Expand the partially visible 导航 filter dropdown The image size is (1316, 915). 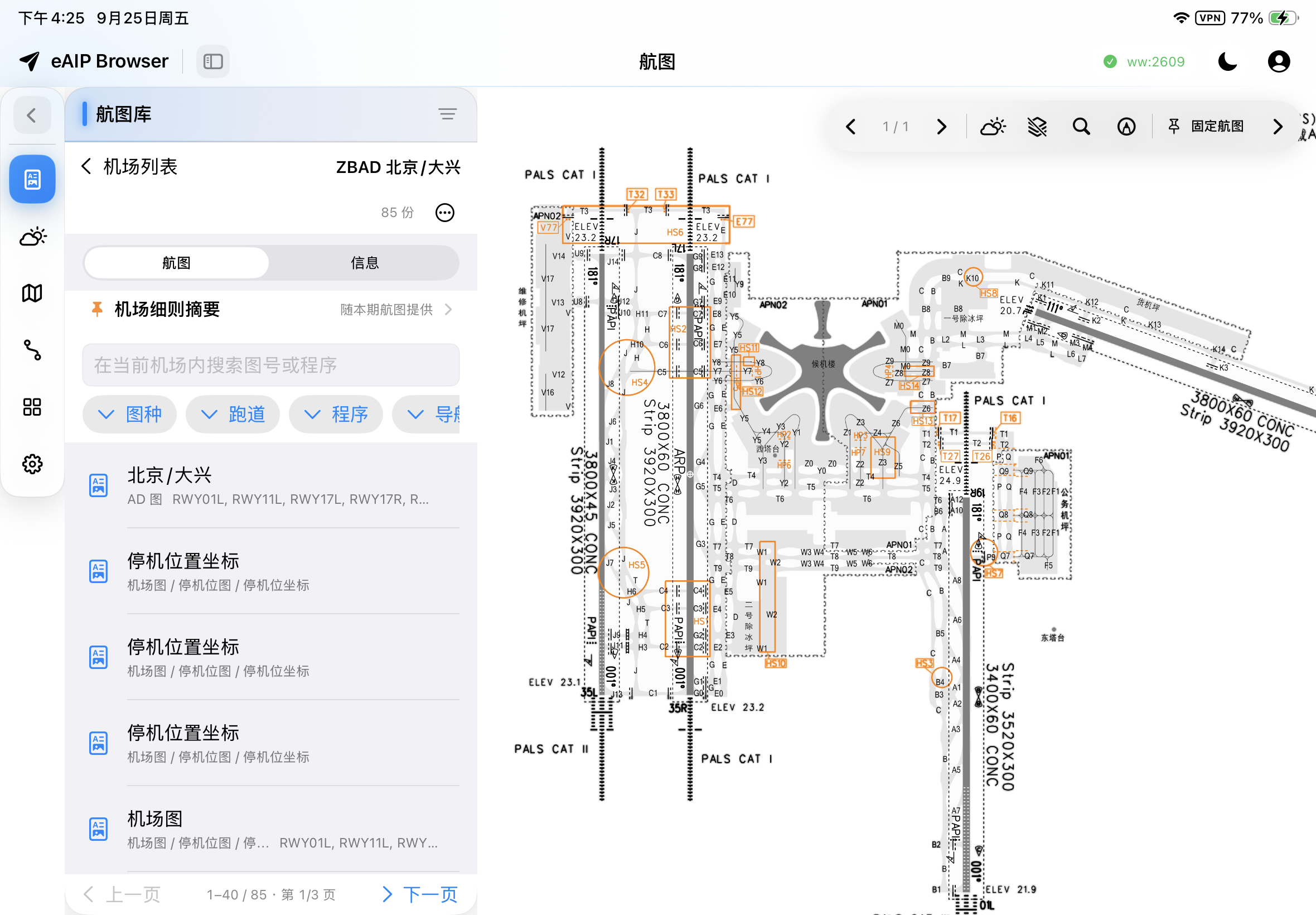pyautogui.click(x=426, y=414)
